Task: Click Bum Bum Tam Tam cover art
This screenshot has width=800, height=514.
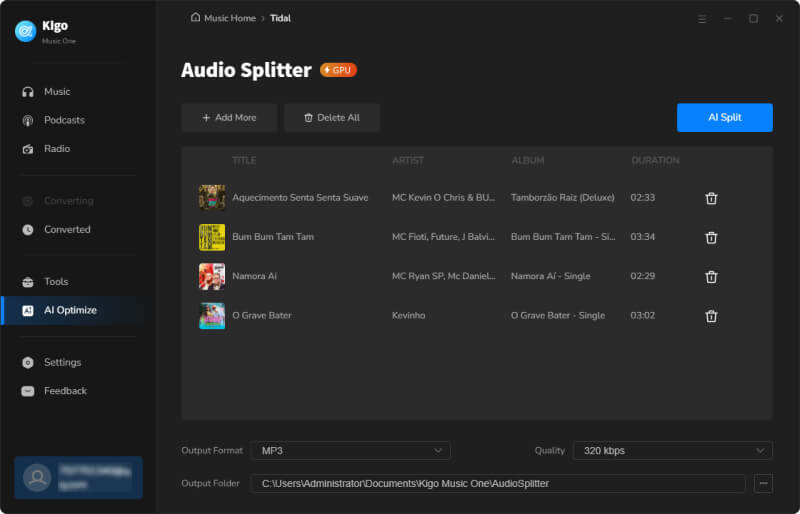Action: coord(212,237)
